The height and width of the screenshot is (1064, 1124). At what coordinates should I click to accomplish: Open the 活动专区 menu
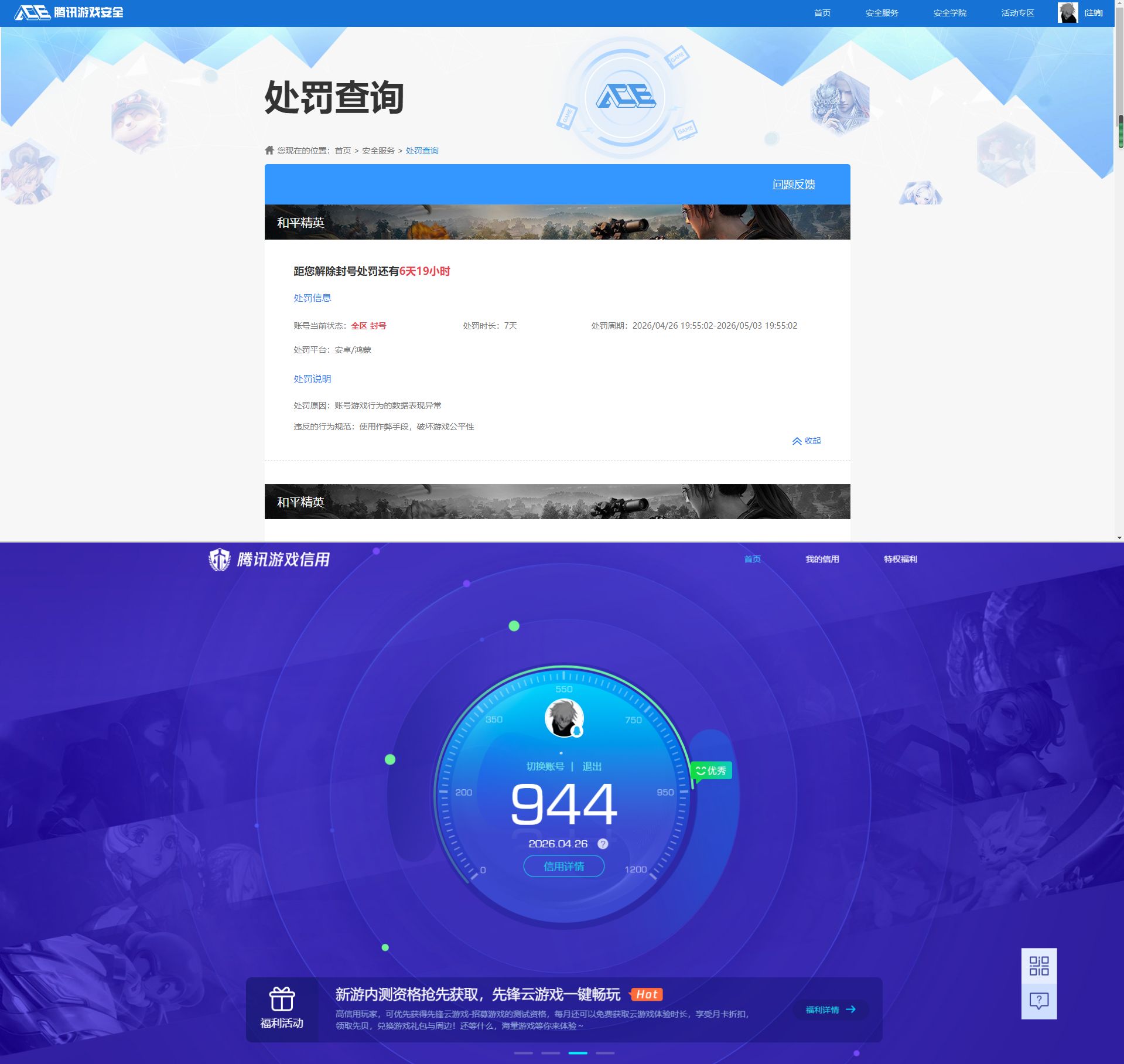coord(1017,13)
